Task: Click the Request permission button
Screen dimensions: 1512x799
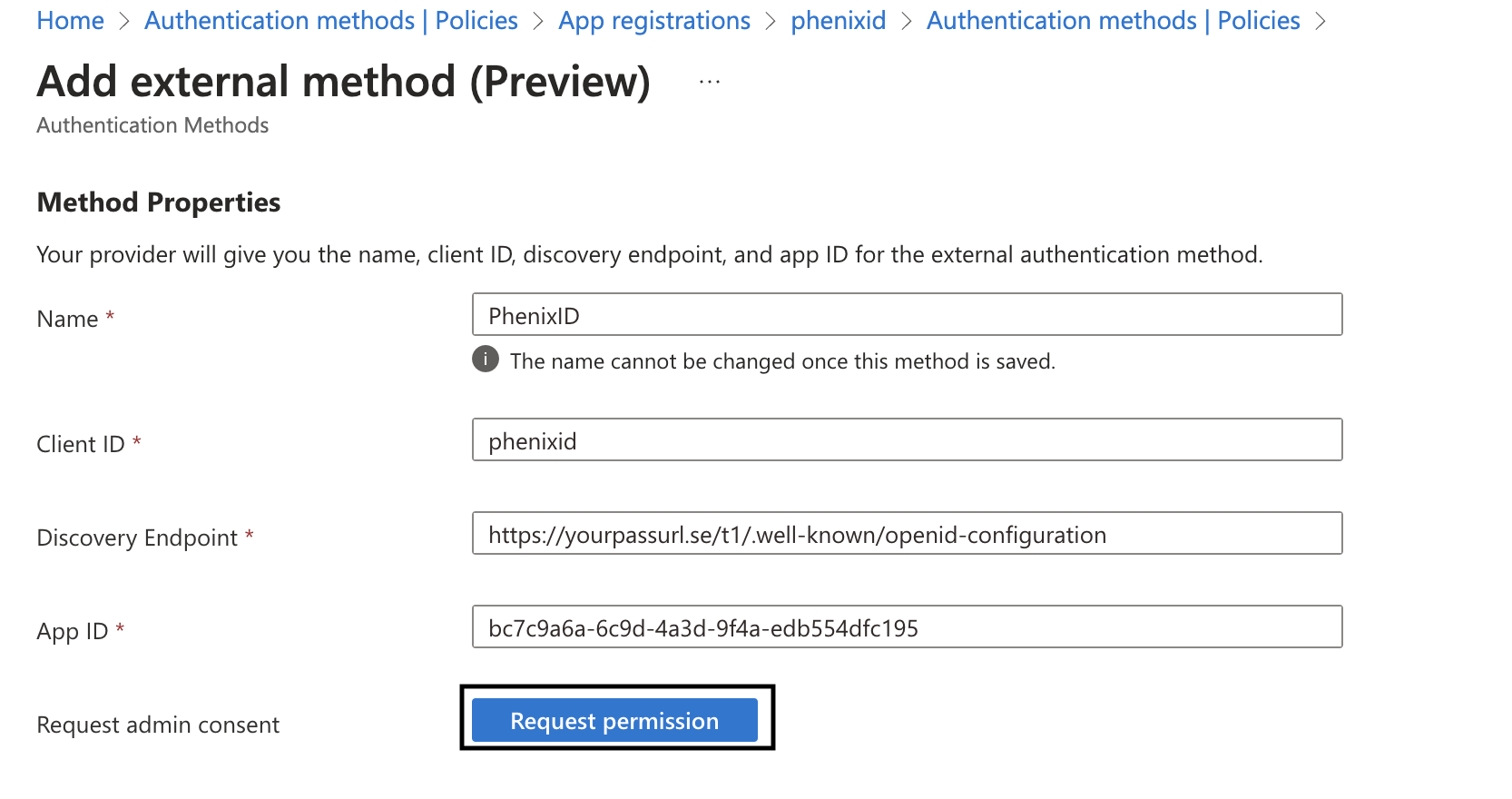Action: point(614,720)
